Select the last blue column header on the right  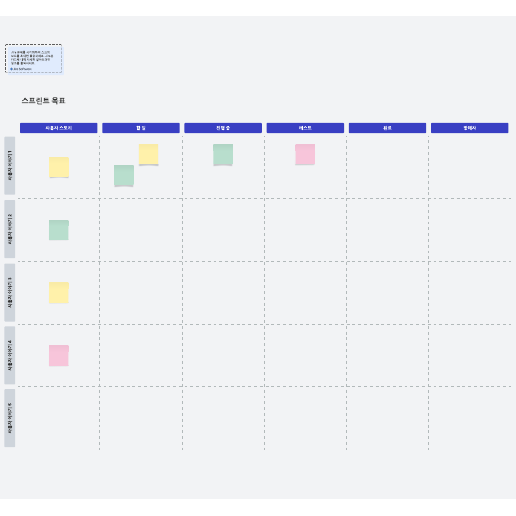coord(470,128)
